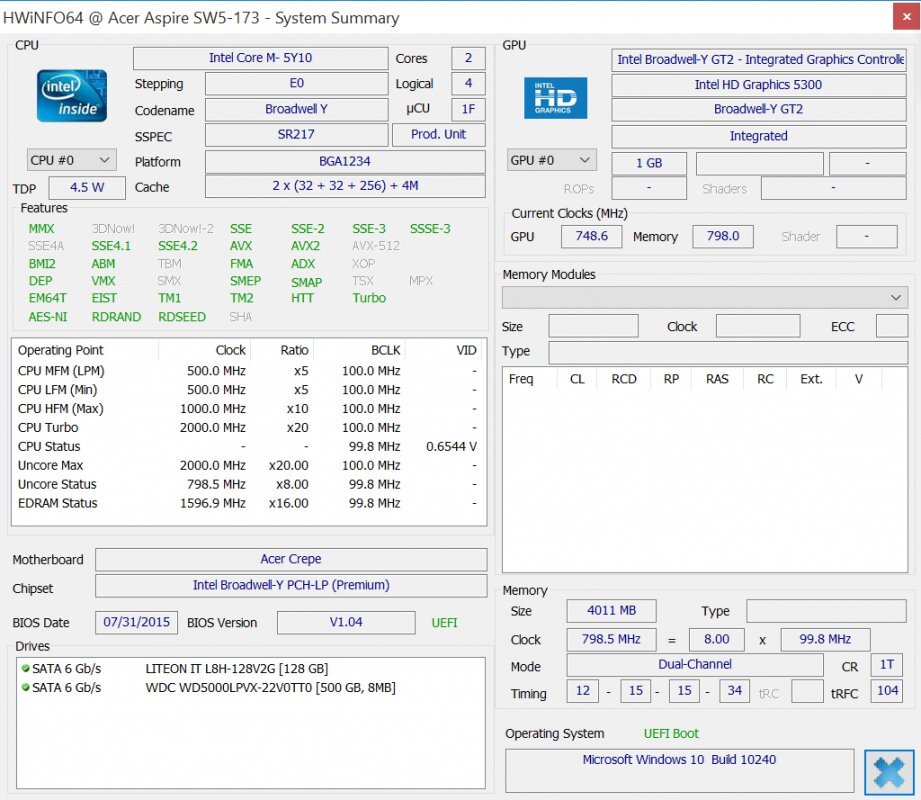Screen dimensions: 921x800
Task: Click the blue X exit icon at bottom right
Action: (x=888, y=771)
